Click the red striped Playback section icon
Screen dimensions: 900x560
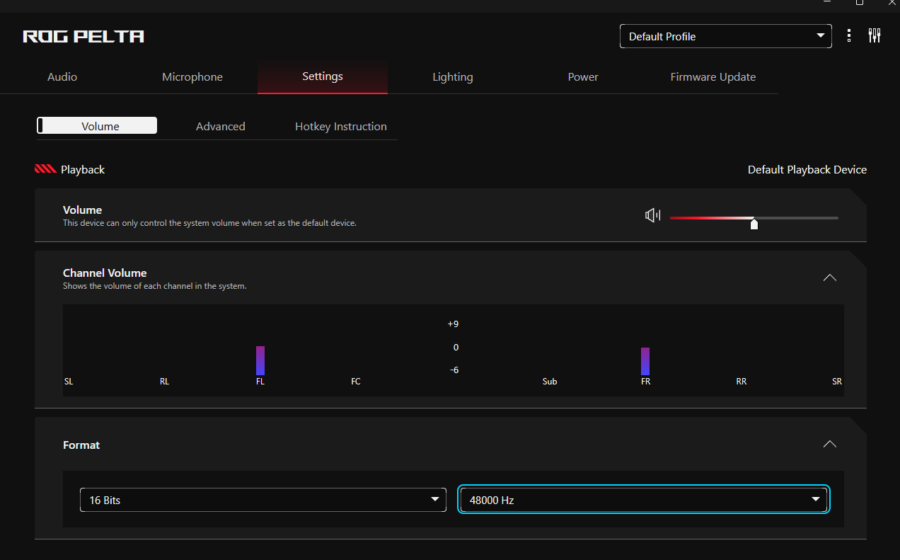[45, 169]
